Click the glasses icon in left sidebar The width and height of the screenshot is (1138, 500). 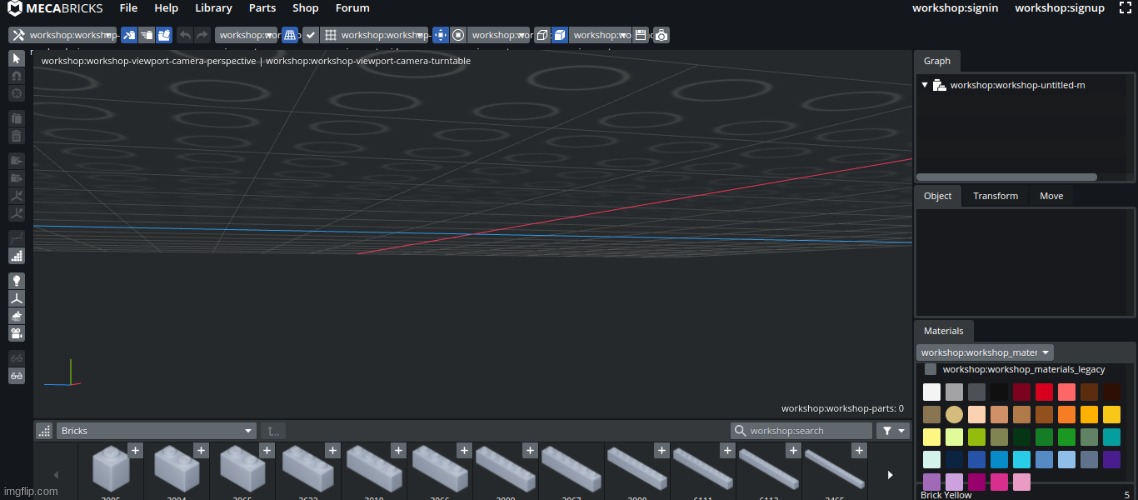(16, 376)
